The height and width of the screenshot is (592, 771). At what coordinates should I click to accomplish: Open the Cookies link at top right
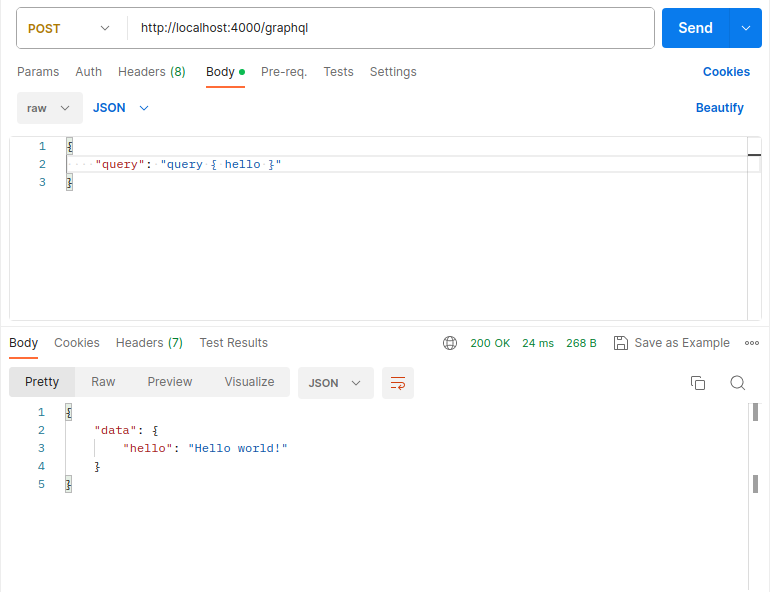tap(726, 72)
